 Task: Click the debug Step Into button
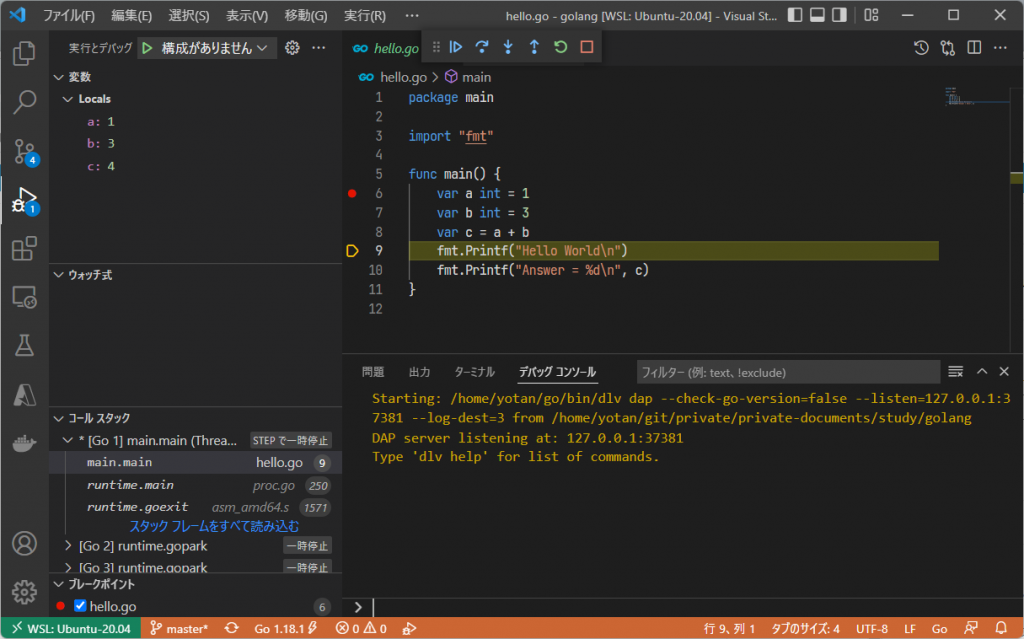click(x=508, y=47)
